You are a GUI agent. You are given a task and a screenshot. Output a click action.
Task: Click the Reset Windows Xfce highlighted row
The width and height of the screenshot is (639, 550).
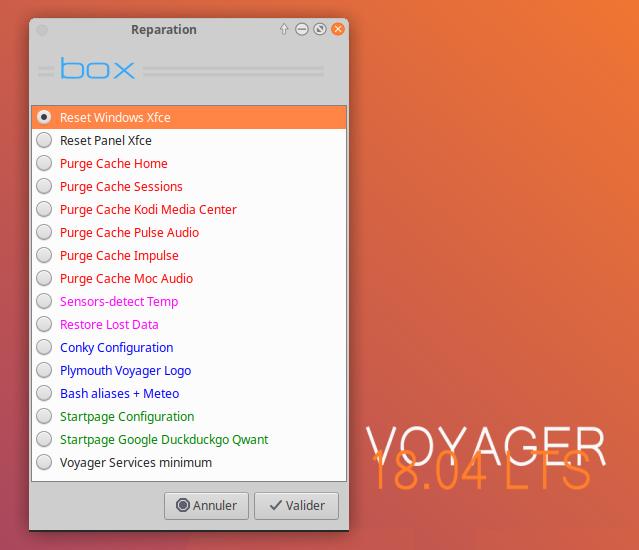(x=189, y=117)
